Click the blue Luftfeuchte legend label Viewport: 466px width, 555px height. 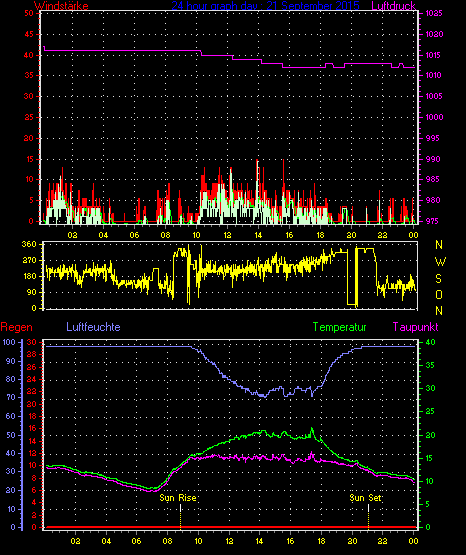coord(93,327)
